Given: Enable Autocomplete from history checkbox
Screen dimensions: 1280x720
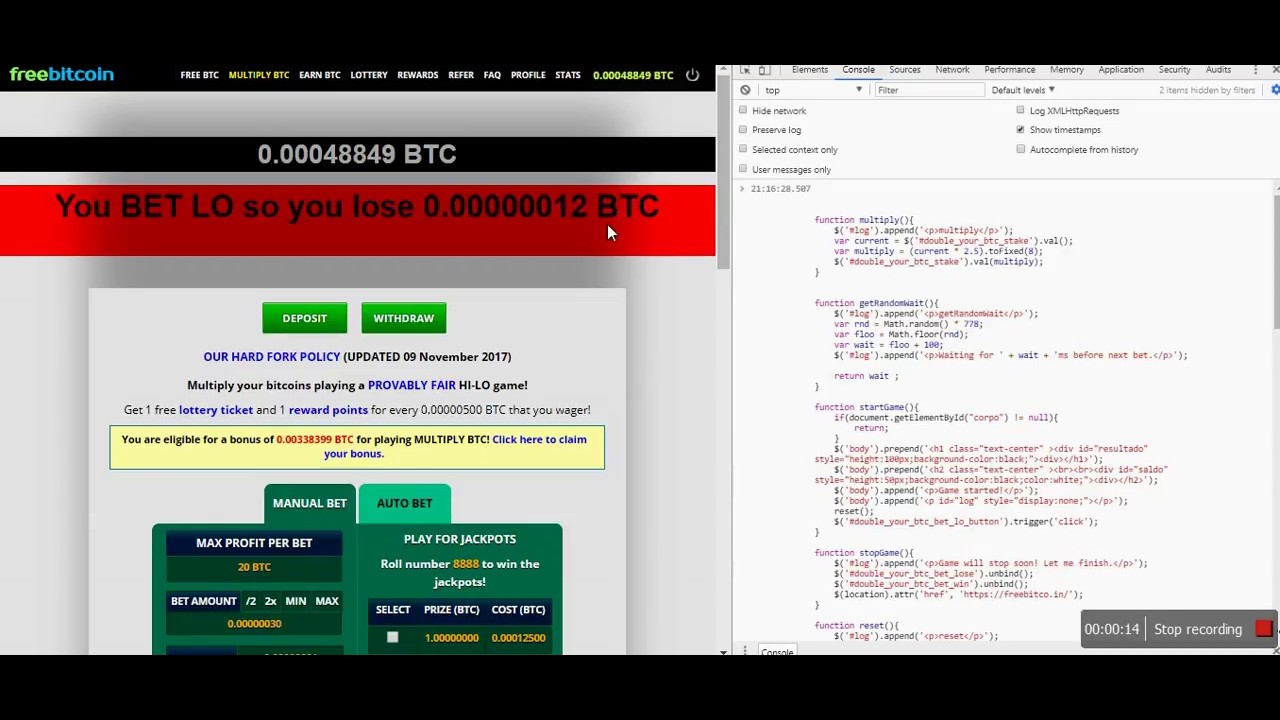Looking at the screenshot, I should pyautogui.click(x=1020, y=150).
